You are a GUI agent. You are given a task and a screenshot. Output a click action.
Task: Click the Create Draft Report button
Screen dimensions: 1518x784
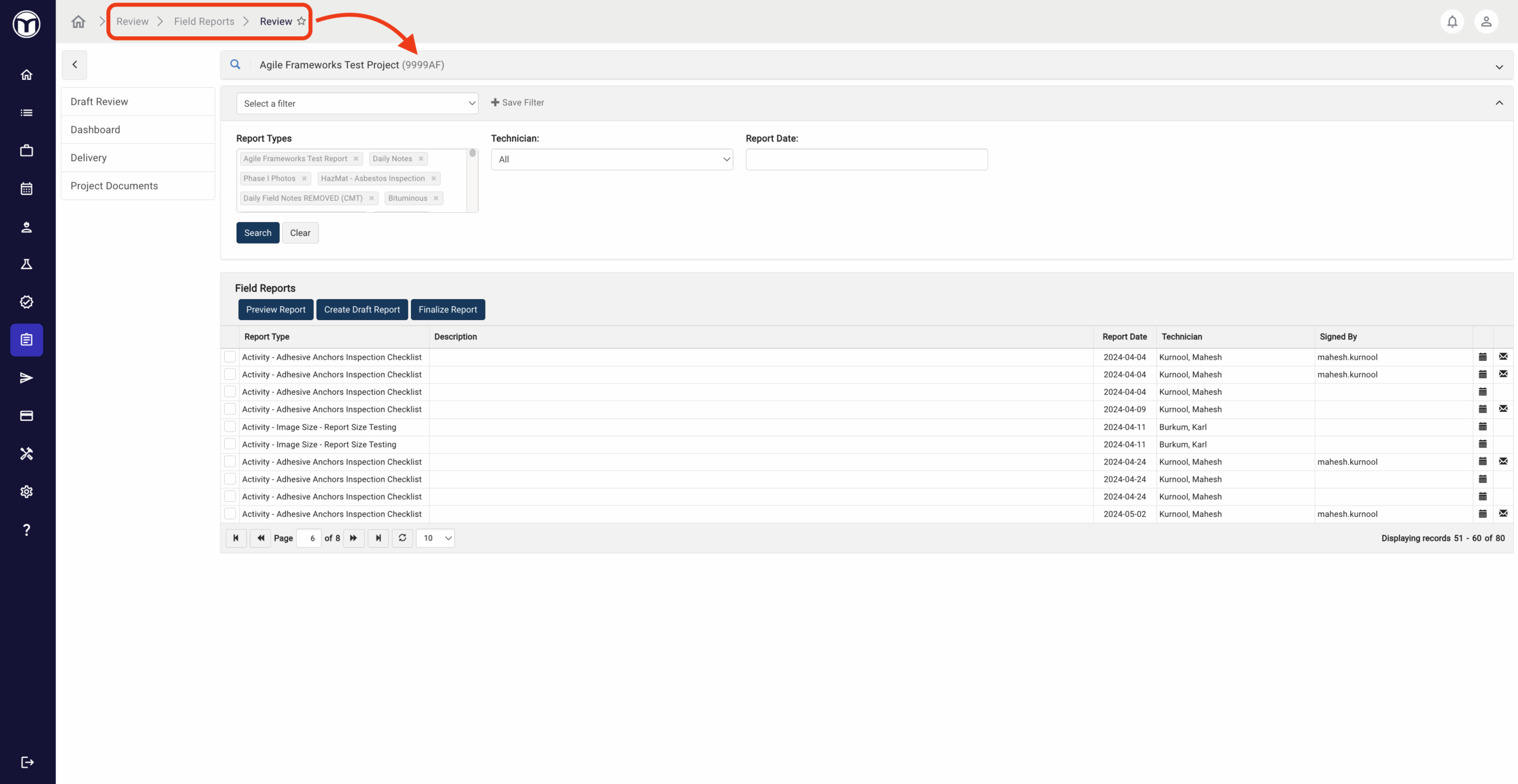point(362,310)
